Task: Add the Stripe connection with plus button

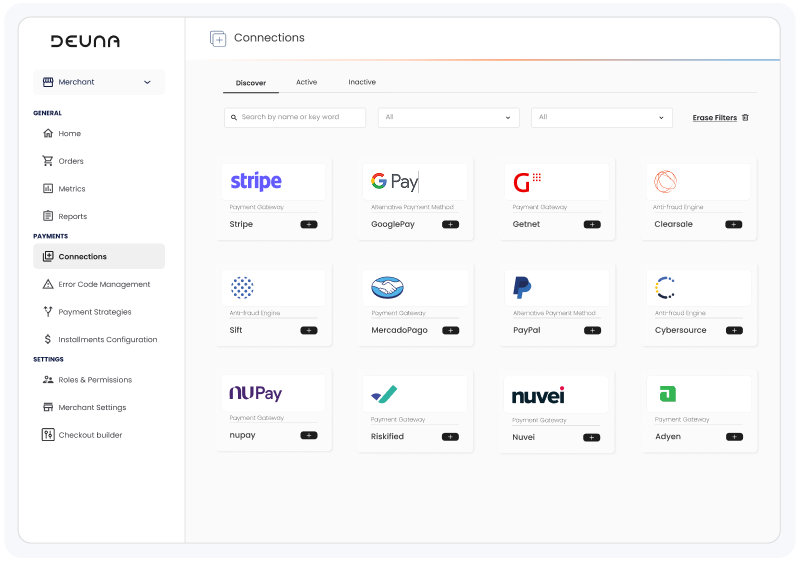Action: pos(309,224)
